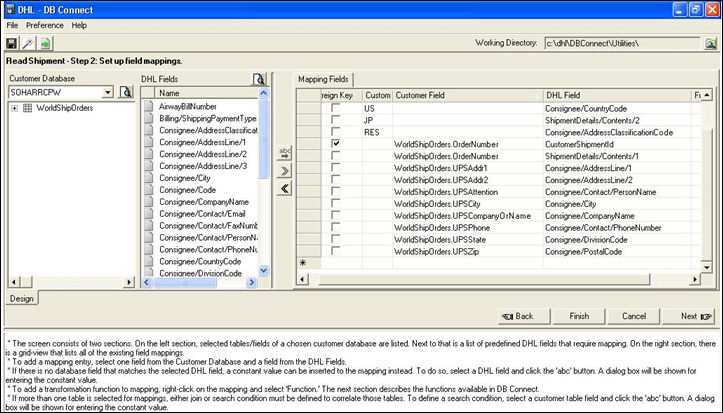Click the Finish button
723x413 pixels.
pyautogui.click(x=579, y=316)
